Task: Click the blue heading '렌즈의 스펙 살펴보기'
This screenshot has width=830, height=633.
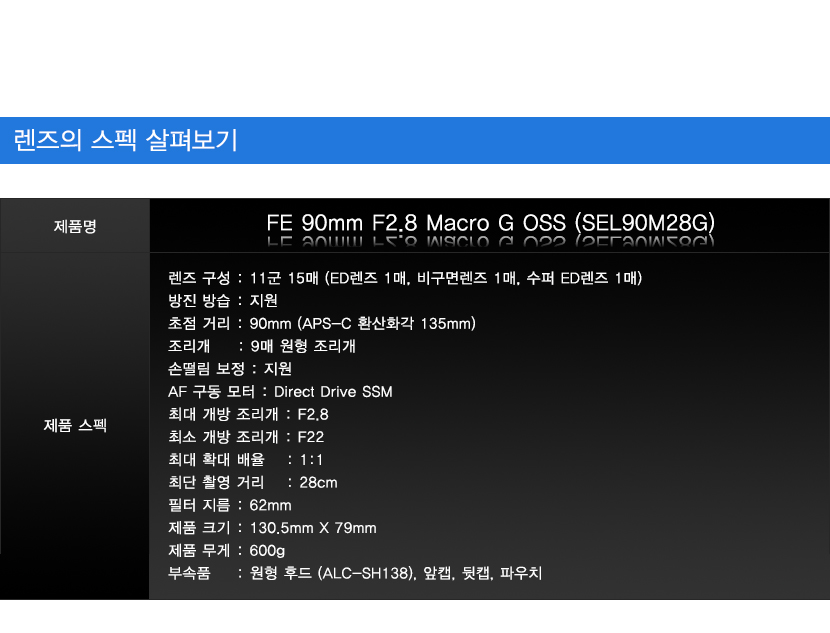Action: [x=125, y=140]
